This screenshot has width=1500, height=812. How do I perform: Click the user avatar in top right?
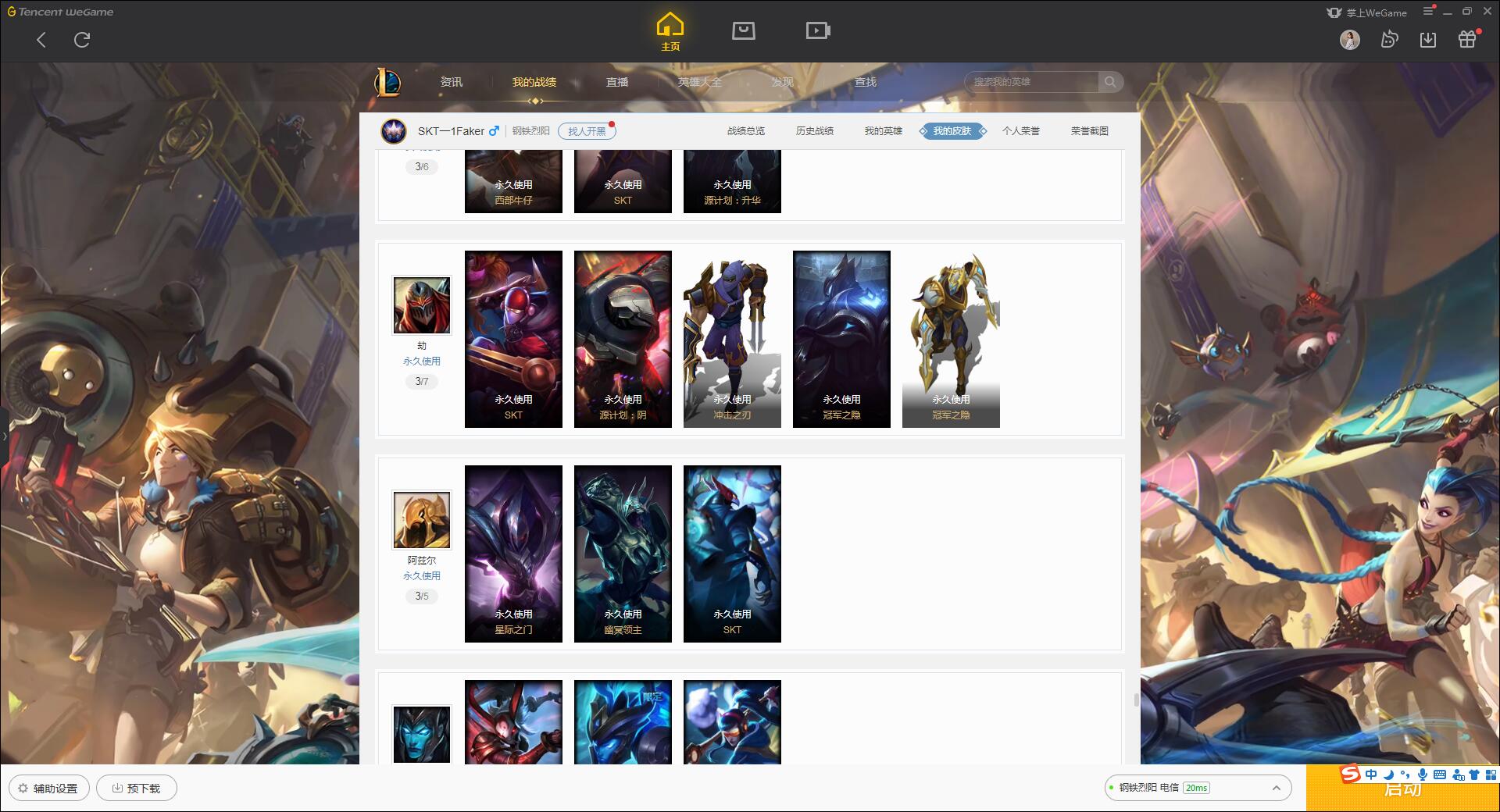(x=1350, y=40)
